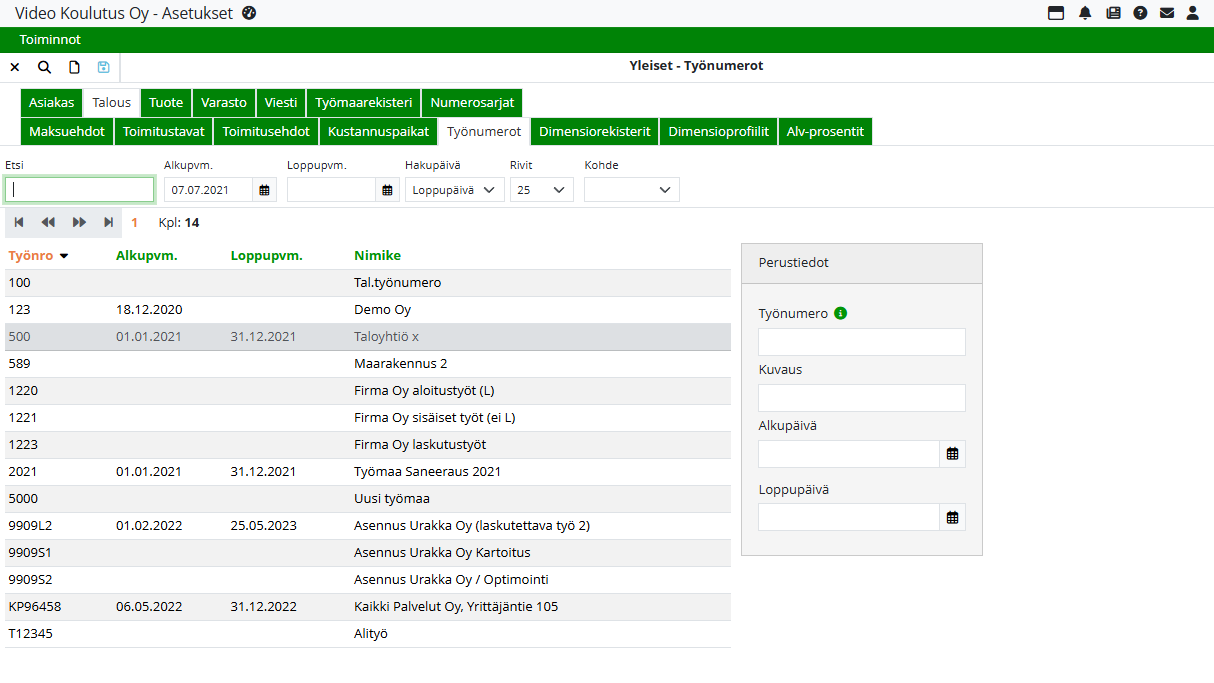Sort the list by Nimike column
1214x683 pixels.
(x=377, y=255)
